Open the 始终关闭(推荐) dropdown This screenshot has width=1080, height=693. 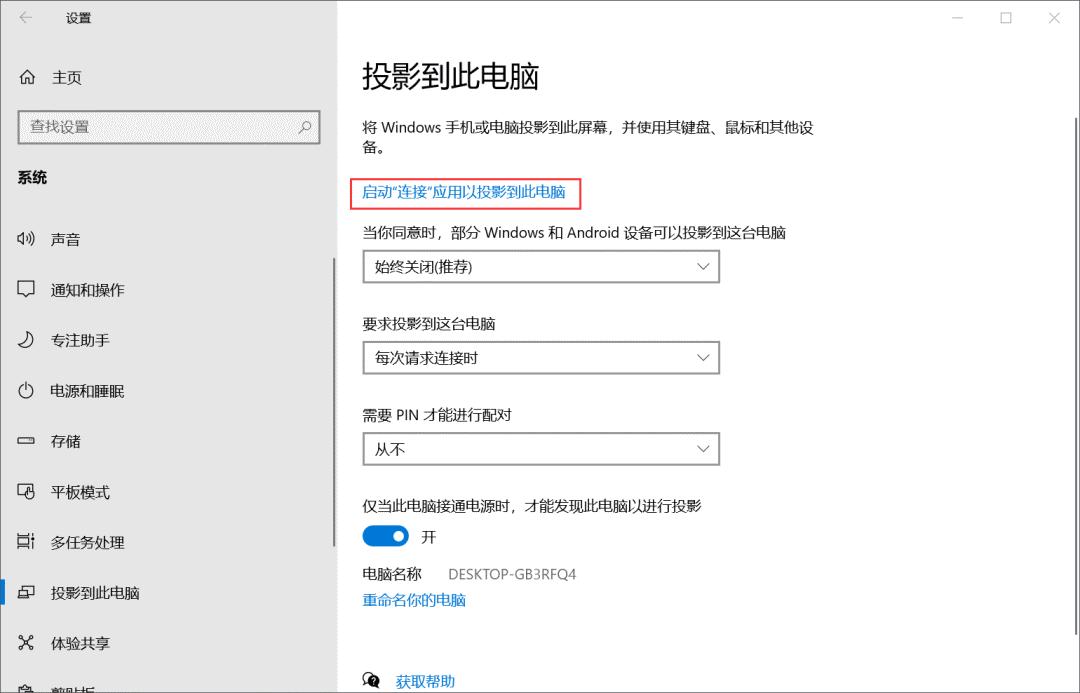point(541,266)
